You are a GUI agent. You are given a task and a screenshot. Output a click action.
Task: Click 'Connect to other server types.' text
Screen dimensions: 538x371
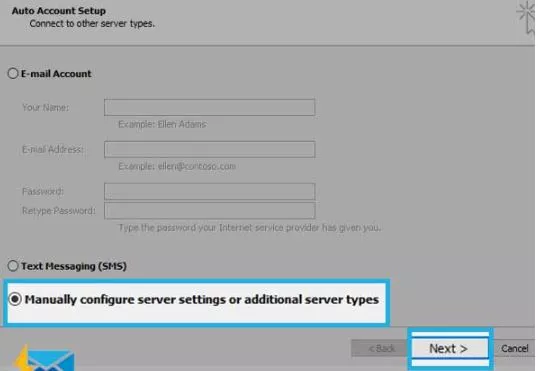point(92,24)
